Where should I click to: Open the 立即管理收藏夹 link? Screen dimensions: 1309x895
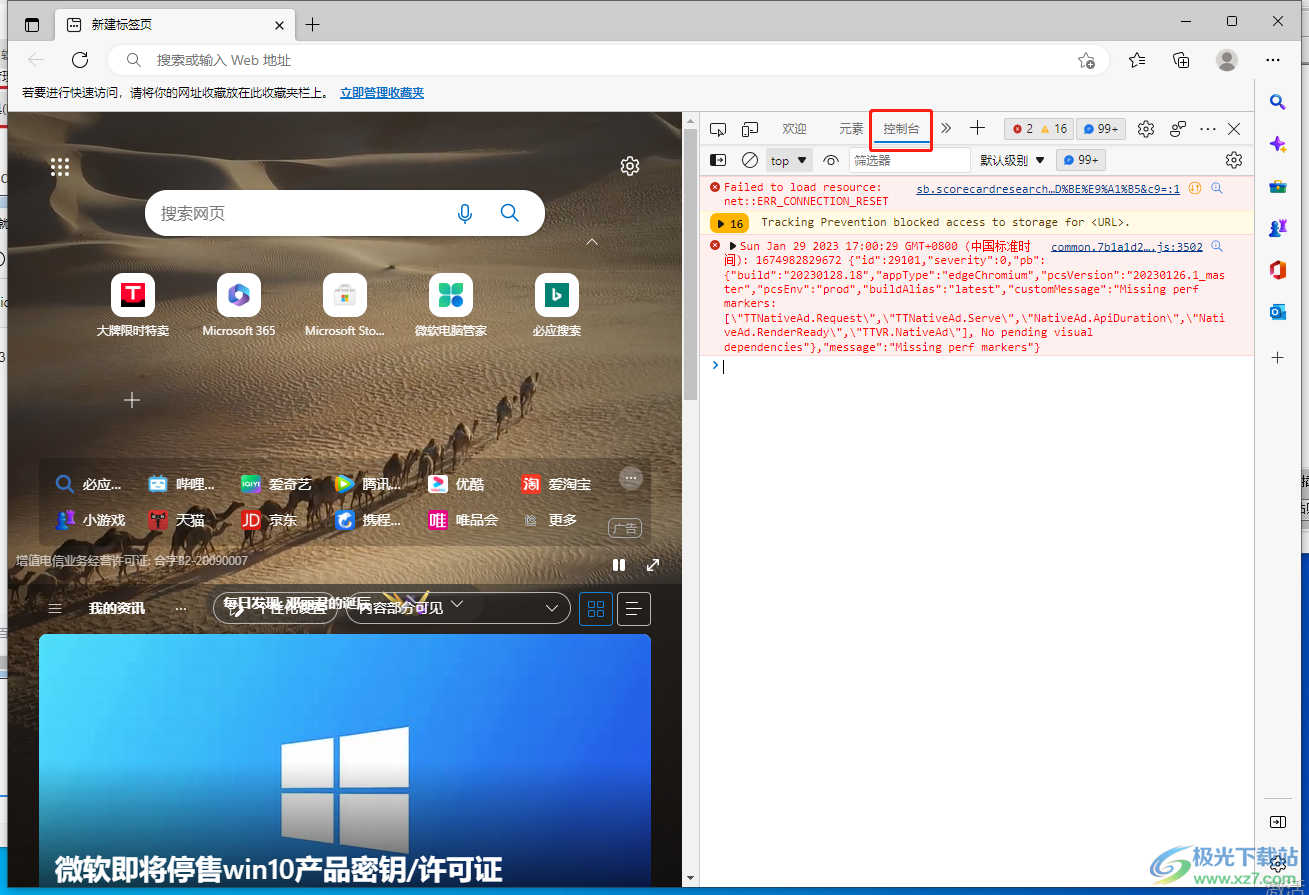pos(382,92)
